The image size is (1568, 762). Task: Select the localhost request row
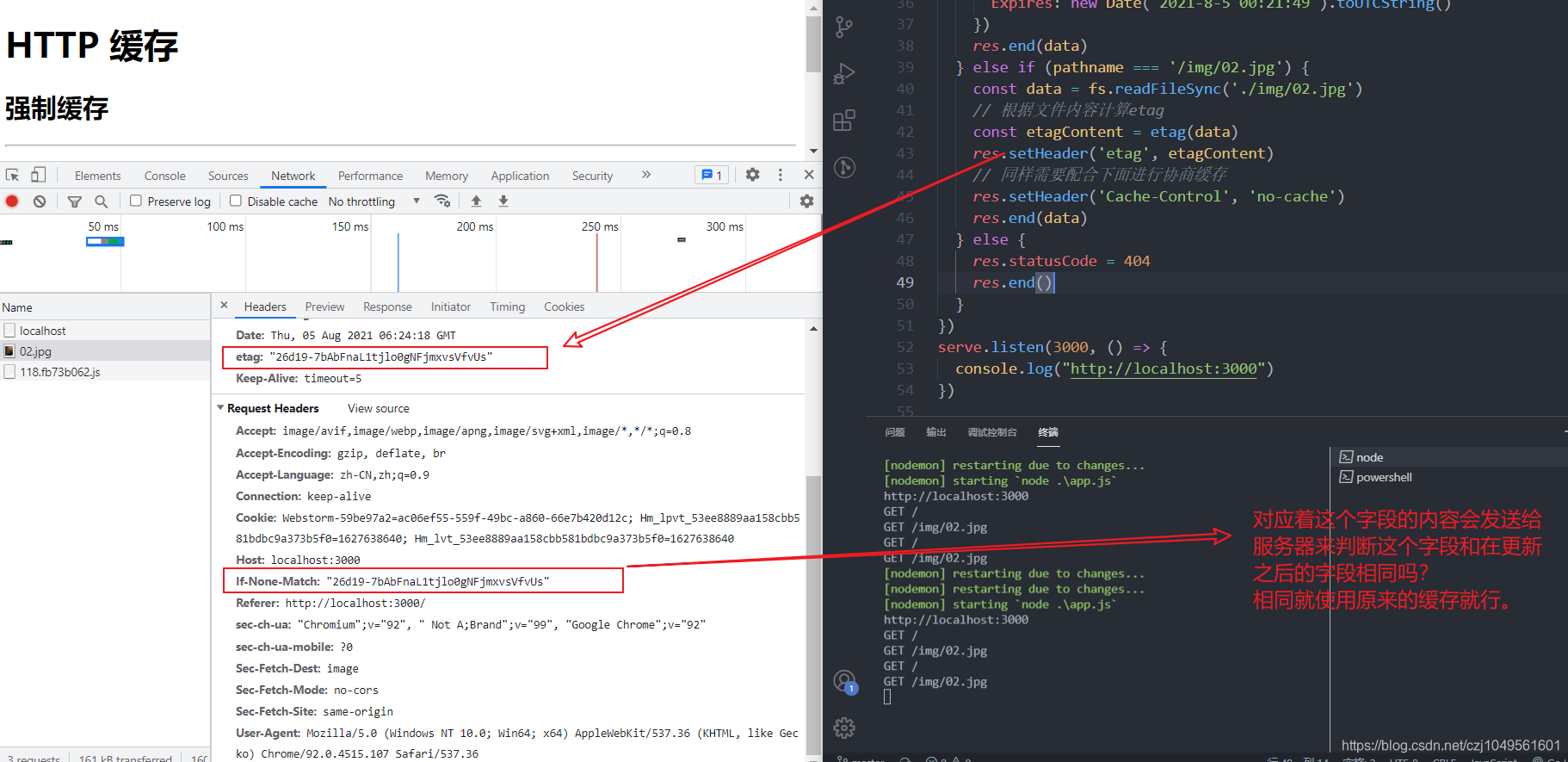[105, 331]
